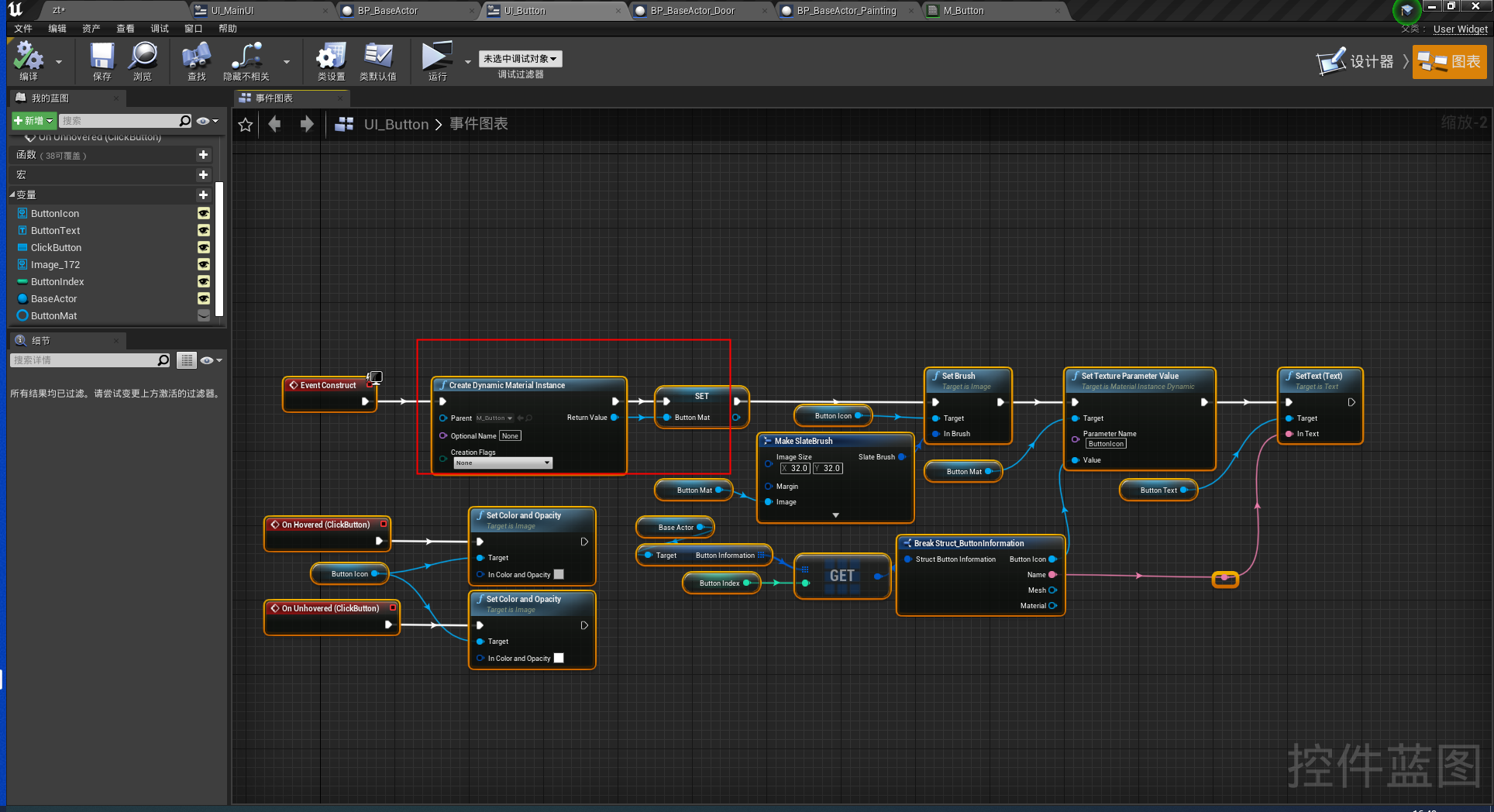Open the 资产 menu
Image resolution: width=1494 pixels, height=812 pixels.
coord(91,29)
